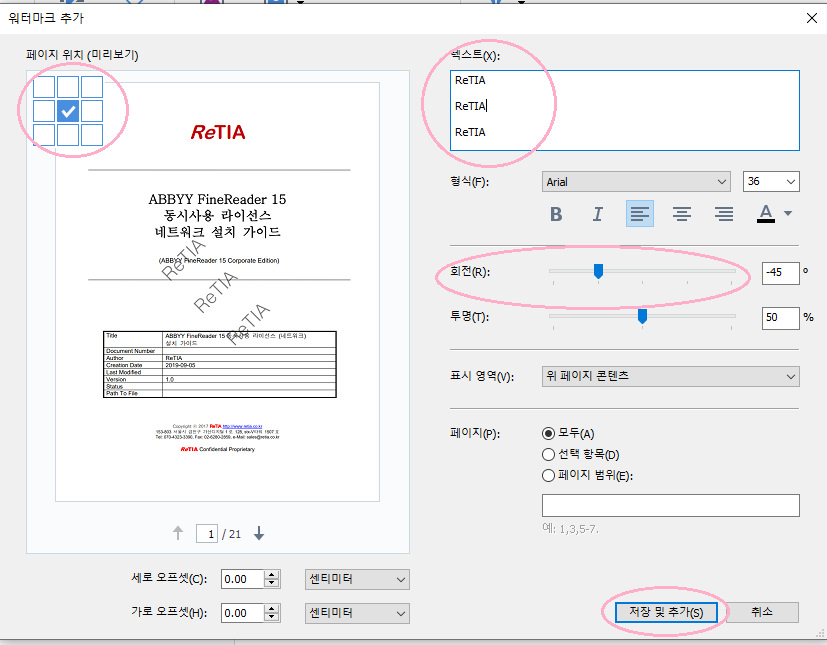Open the font color dropdown arrow

[788, 214]
